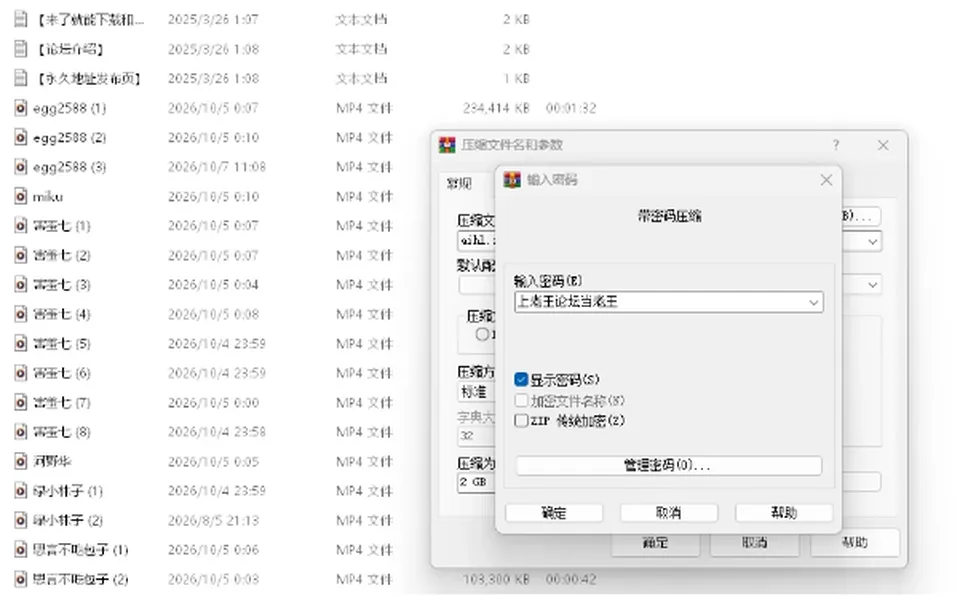Click the 2026/10/7 11:08 date
The image size is (960, 596).
(x=217, y=167)
